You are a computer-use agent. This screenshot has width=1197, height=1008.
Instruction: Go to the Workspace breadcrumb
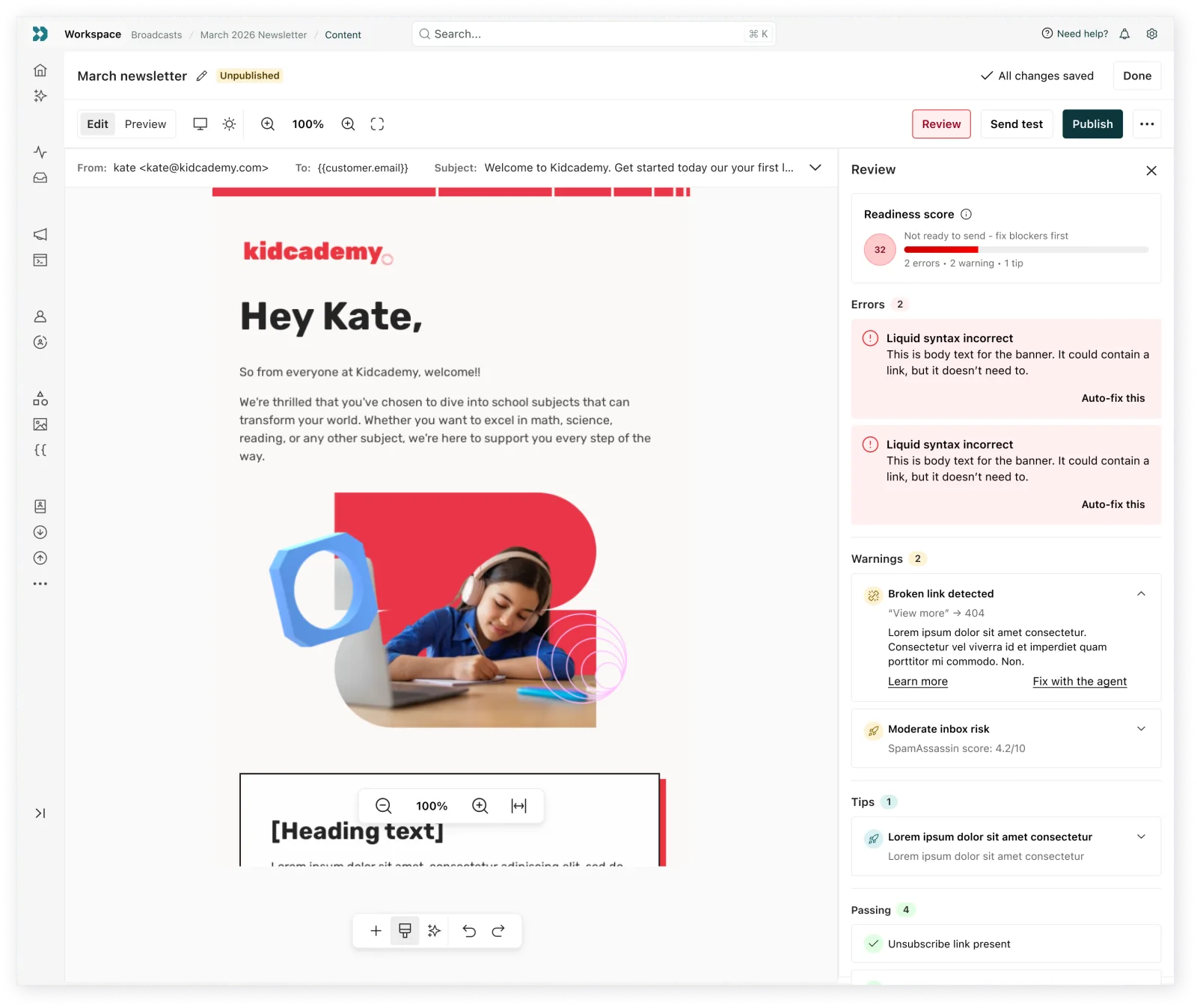click(93, 34)
